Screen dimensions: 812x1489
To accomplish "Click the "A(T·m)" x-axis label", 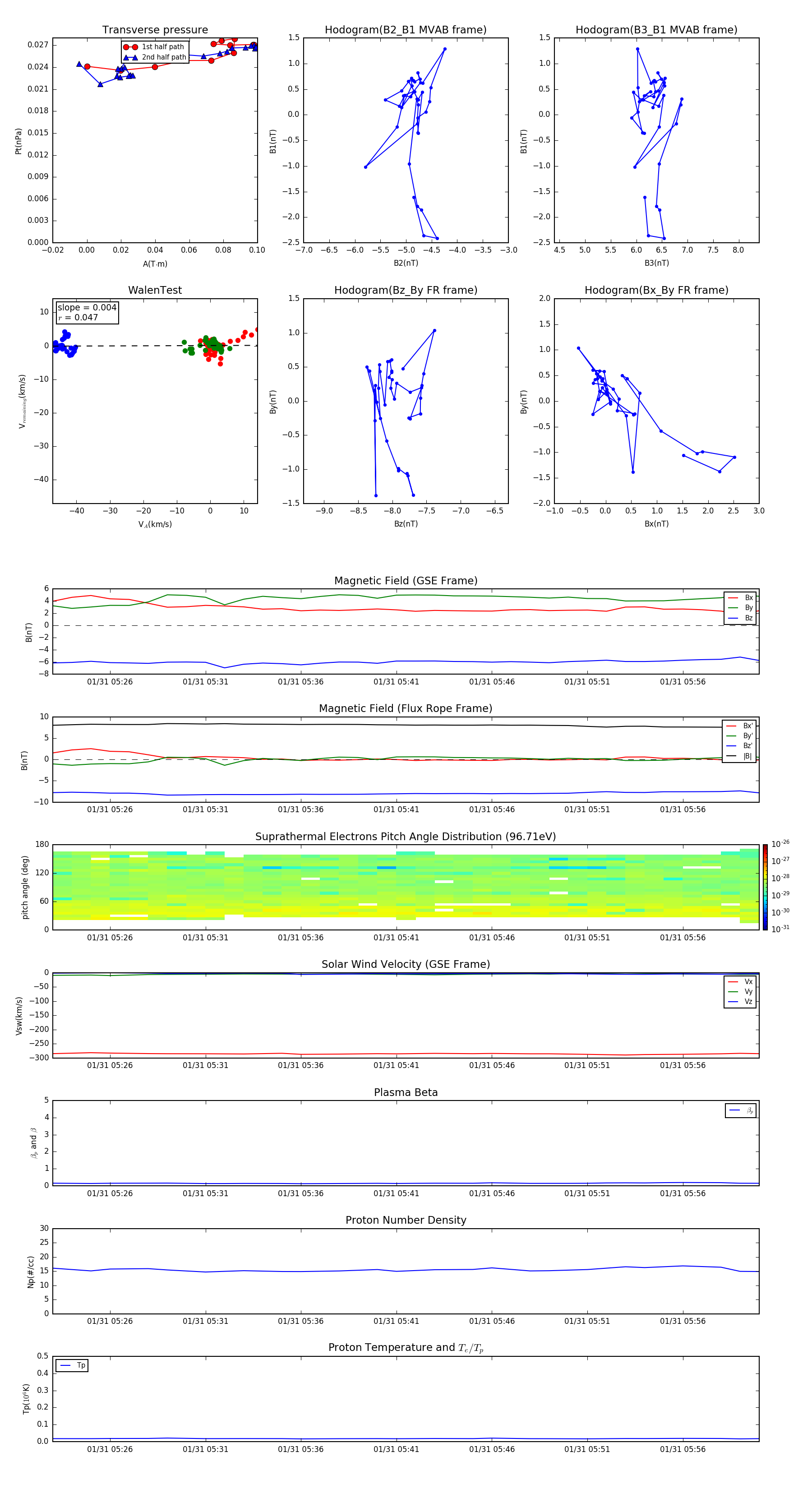I will 155,264.
